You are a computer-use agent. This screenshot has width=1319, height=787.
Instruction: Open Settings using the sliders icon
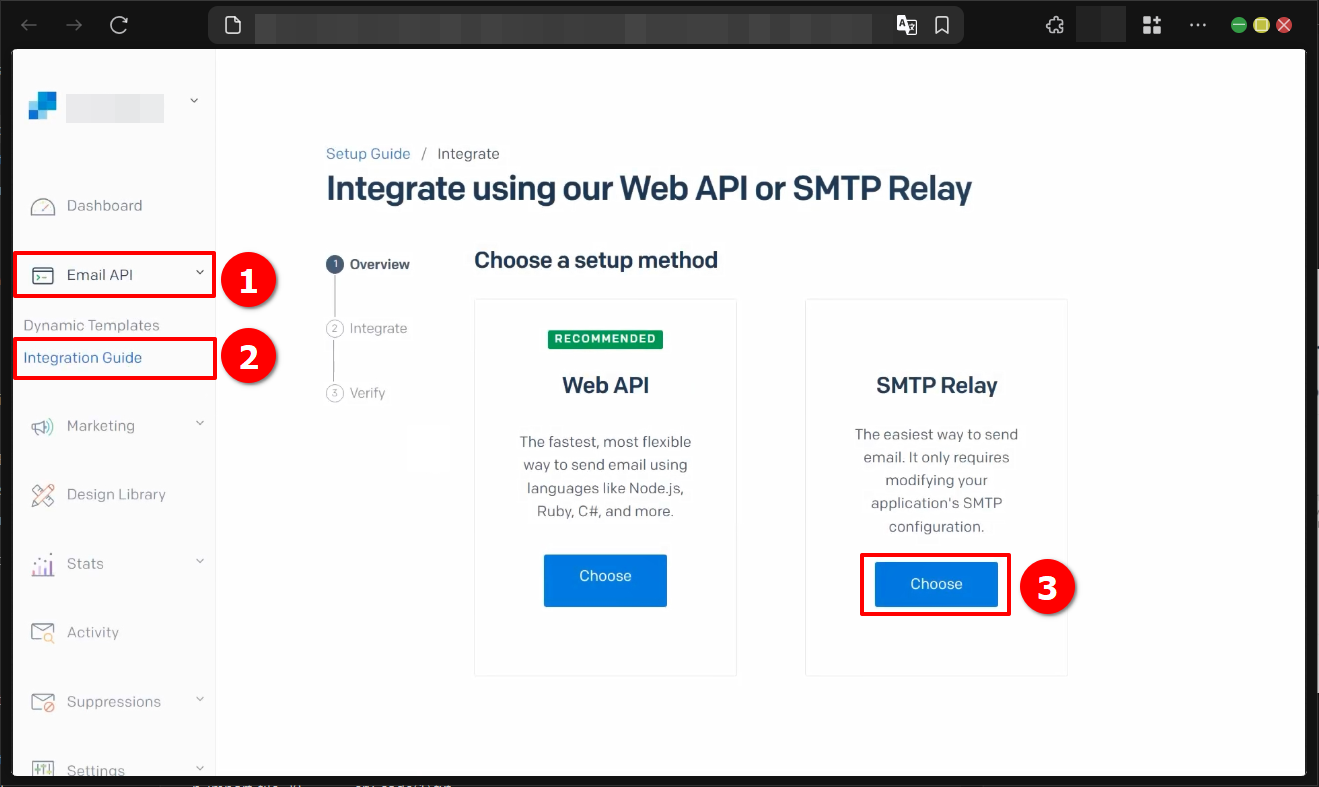click(x=42, y=767)
